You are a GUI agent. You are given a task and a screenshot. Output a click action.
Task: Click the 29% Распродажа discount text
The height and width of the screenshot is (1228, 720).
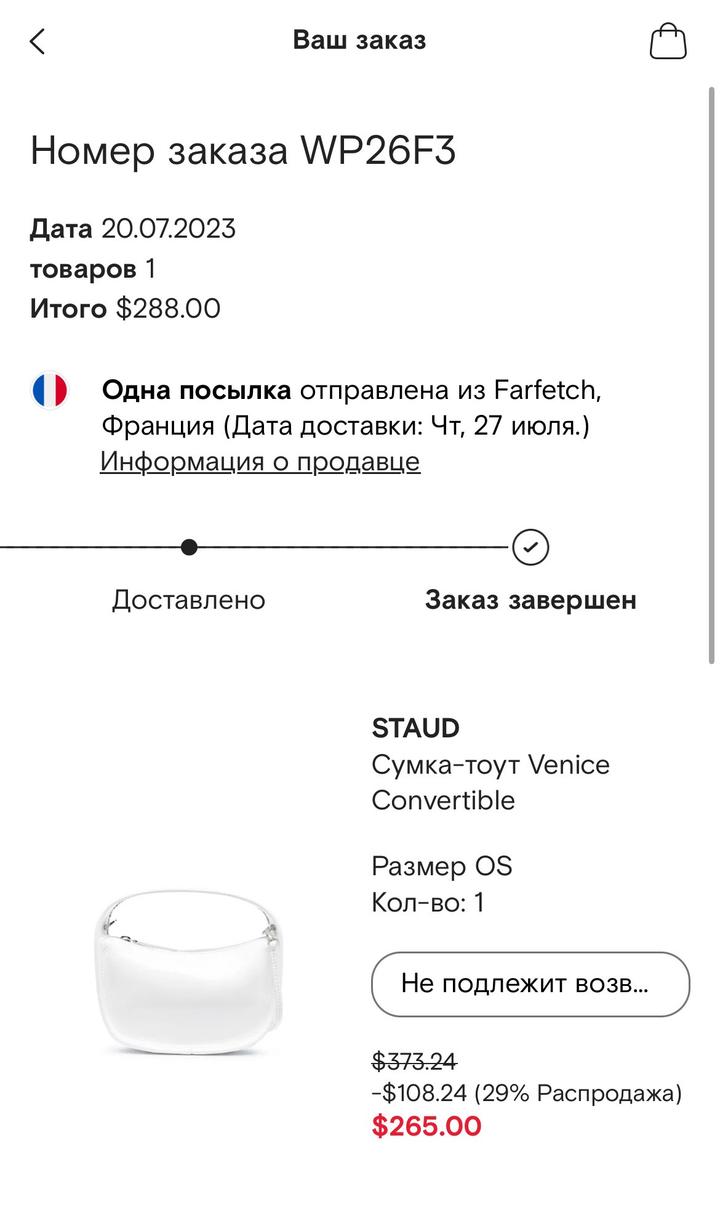(580, 1093)
